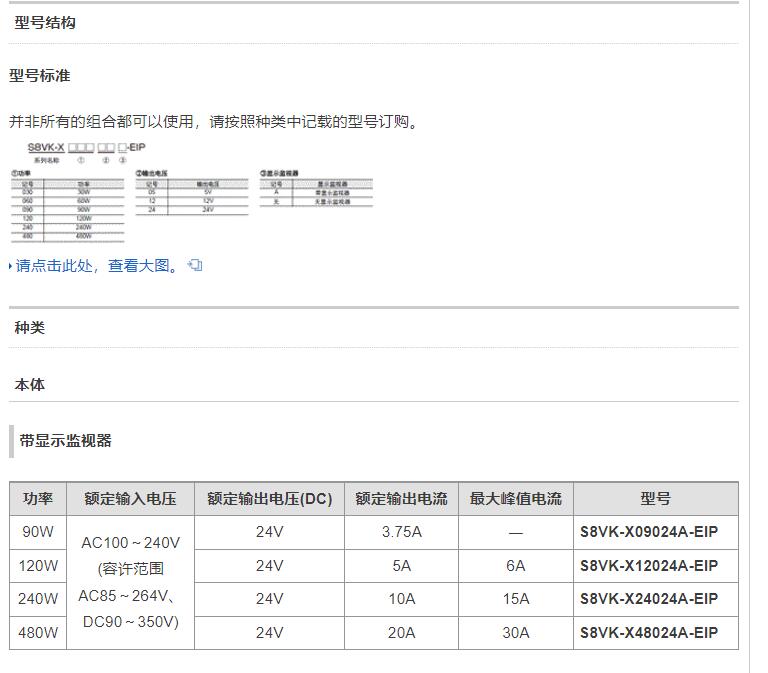Select the '型号结构' section heading
Viewport: 768px width, 673px height.
click(45, 23)
